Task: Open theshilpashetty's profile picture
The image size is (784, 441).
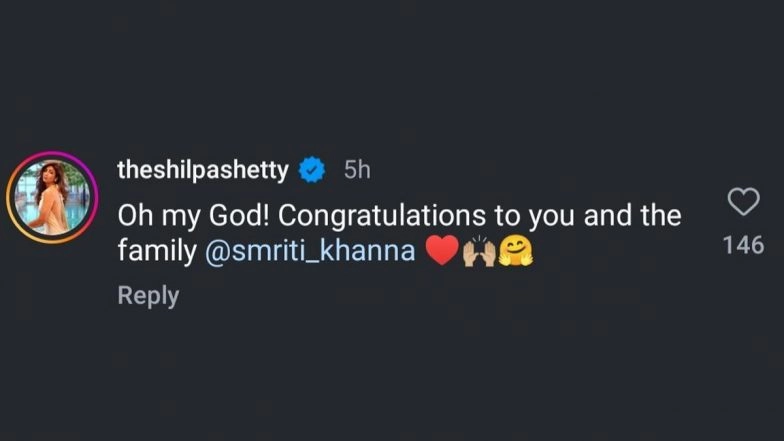Action: click(x=50, y=196)
